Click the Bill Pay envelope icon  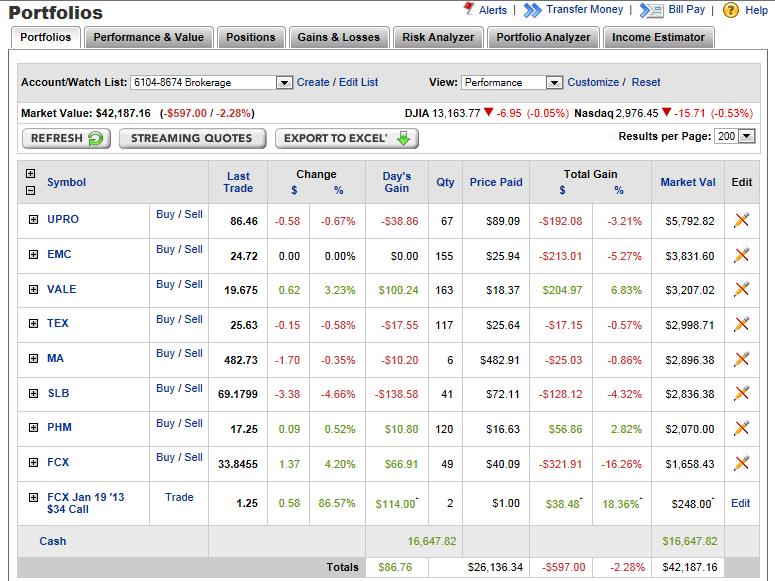tap(651, 10)
